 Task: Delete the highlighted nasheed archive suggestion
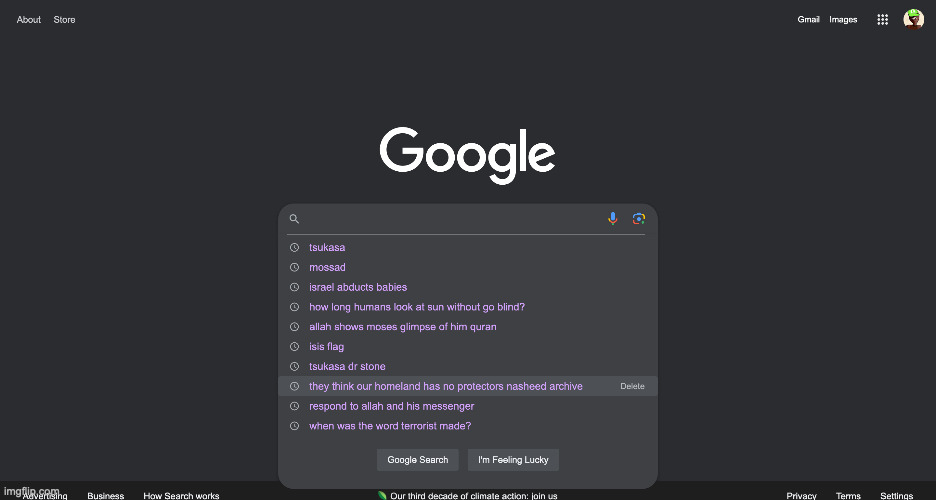pos(632,386)
